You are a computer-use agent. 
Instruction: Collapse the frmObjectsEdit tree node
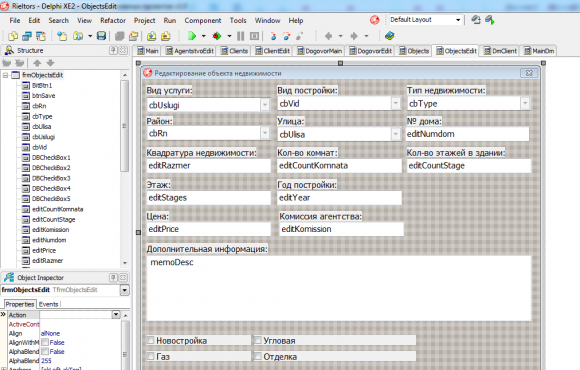tap(6, 75)
